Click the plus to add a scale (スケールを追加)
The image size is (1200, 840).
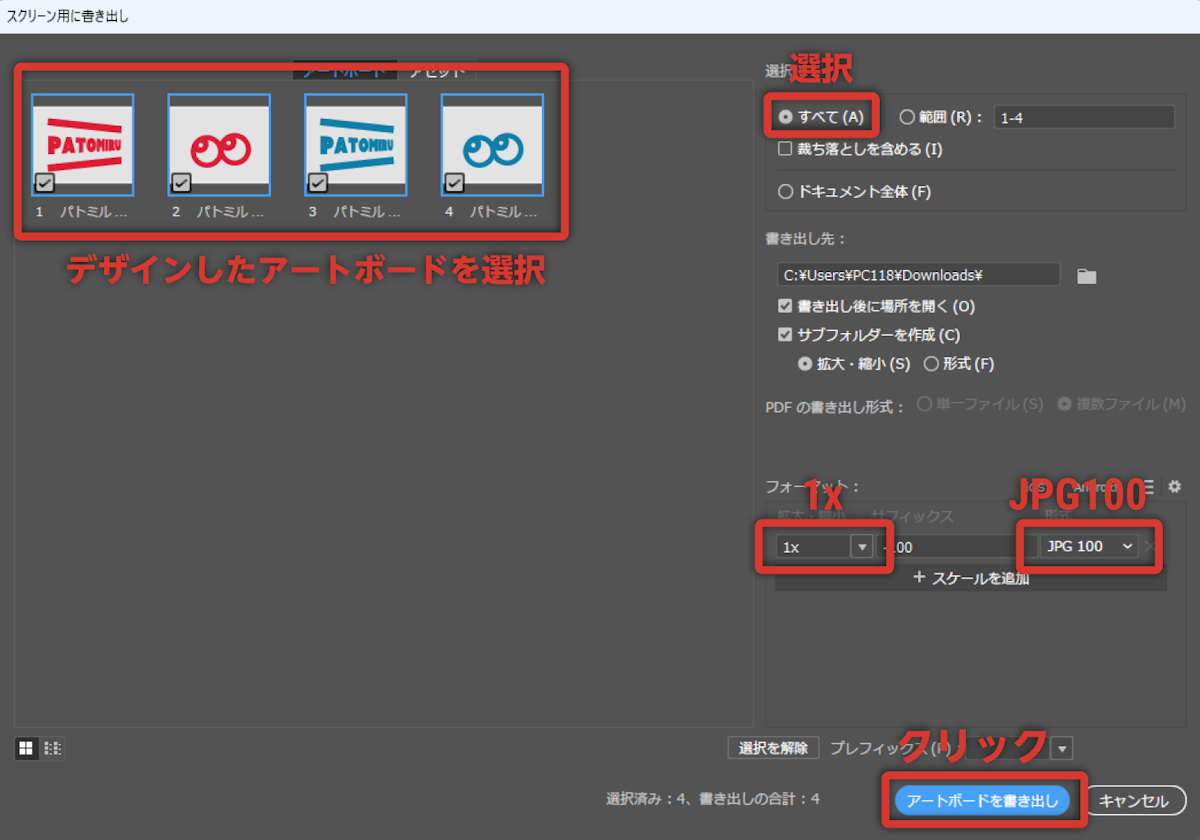coord(919,577)
